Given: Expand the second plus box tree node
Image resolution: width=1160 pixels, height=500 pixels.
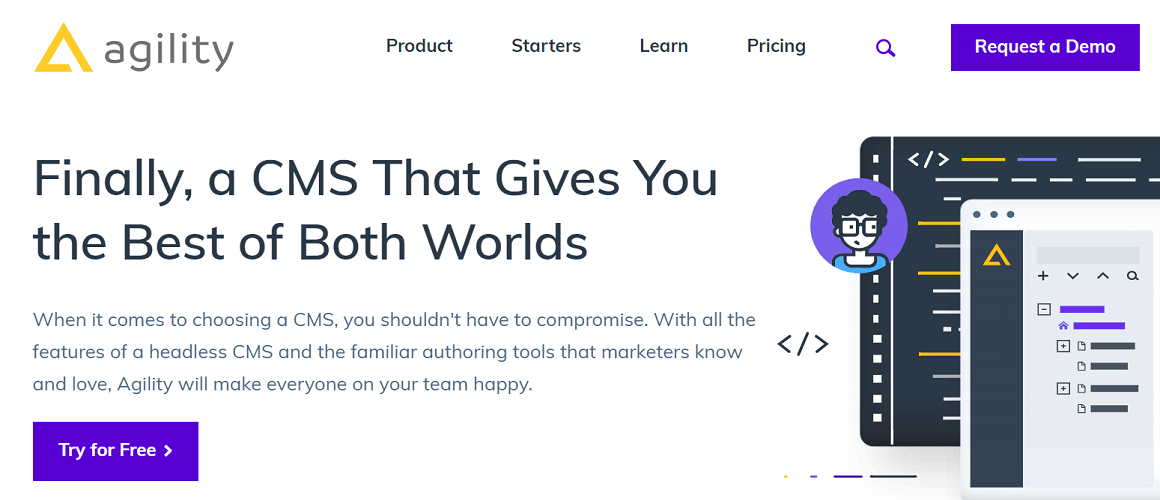Looking at the screenshot, I should [1063, 388].
